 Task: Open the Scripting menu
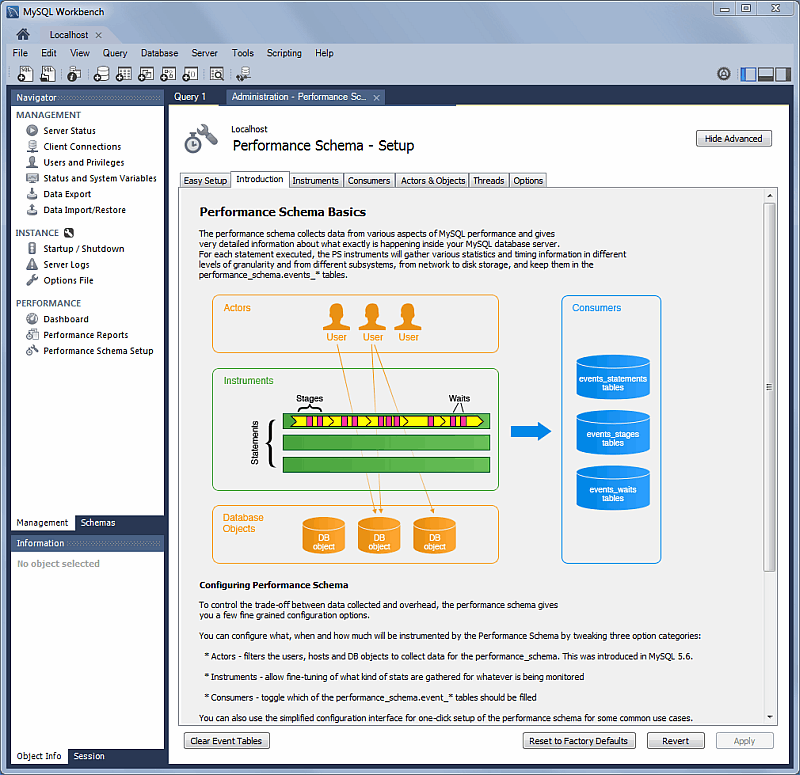pos(284,53)
